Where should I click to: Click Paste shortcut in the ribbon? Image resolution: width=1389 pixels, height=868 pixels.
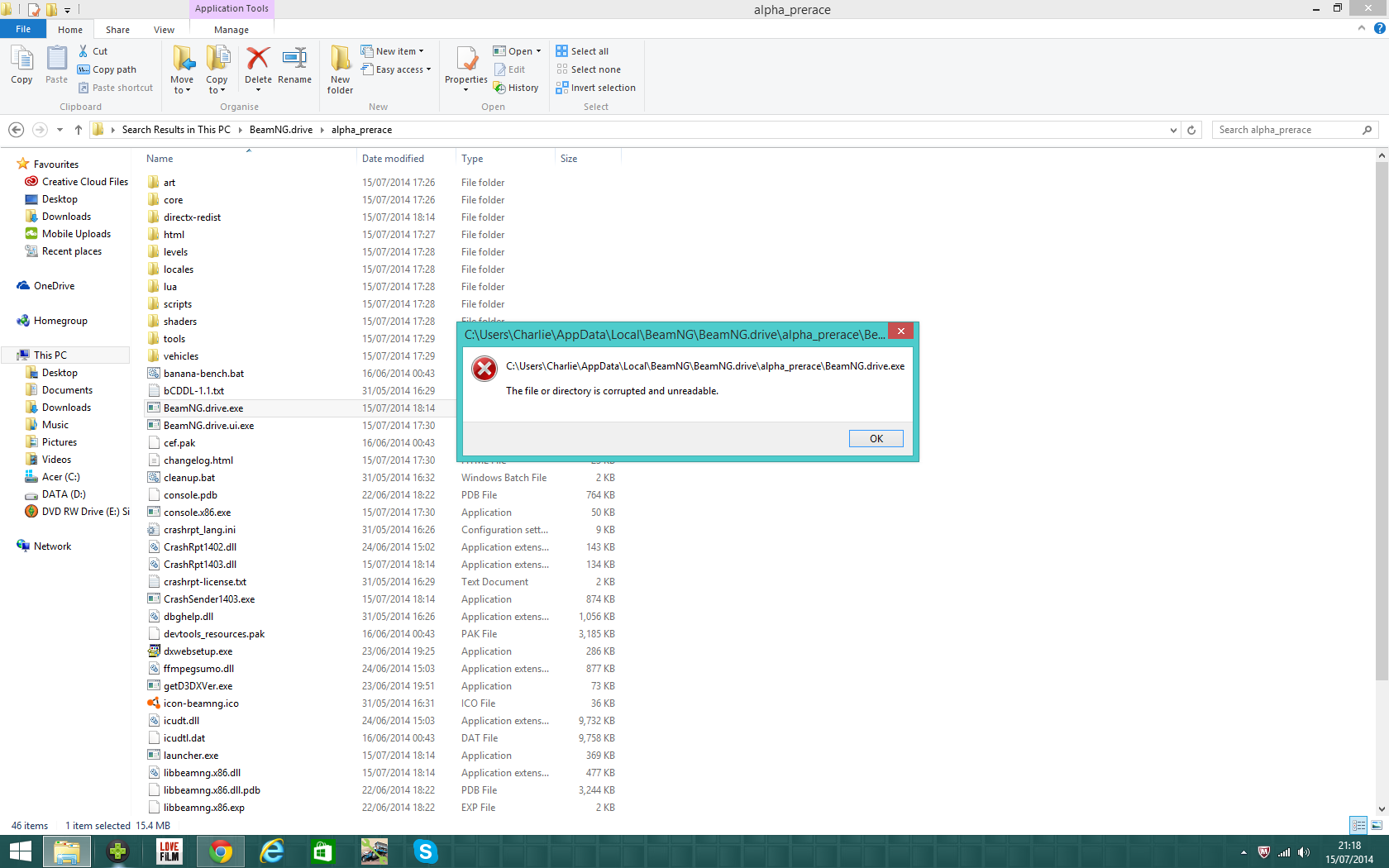(x=115, y=88)
